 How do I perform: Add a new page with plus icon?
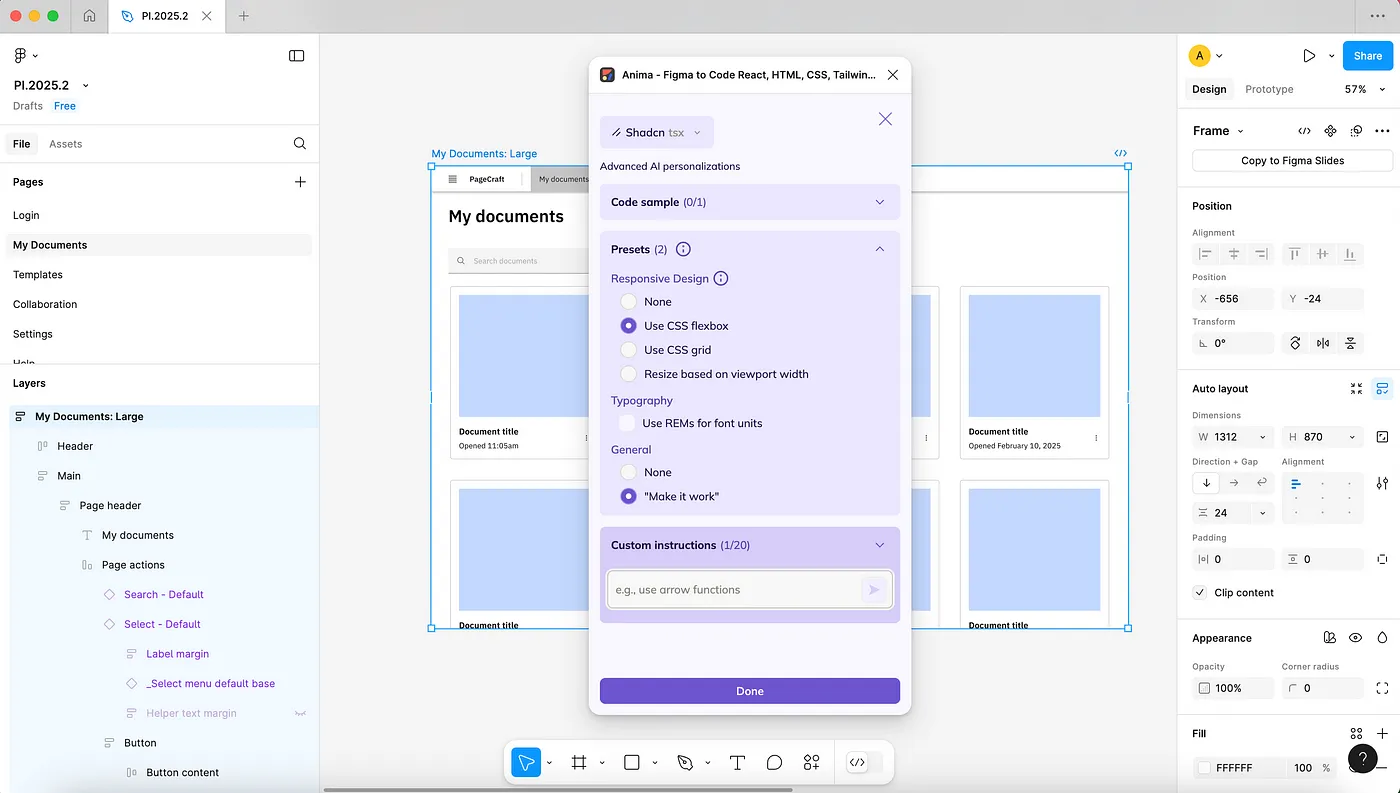click(299, 182)
